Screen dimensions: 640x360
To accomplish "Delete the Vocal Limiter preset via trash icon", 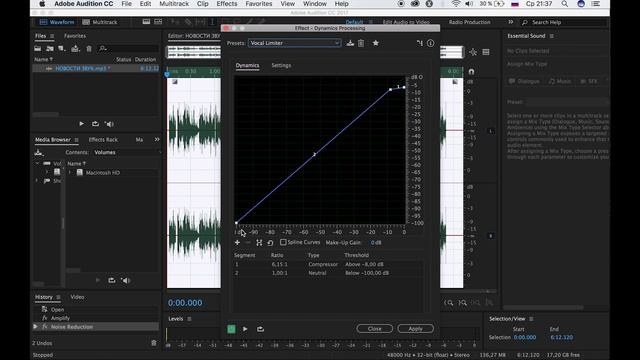I will (x=361, y=43).
